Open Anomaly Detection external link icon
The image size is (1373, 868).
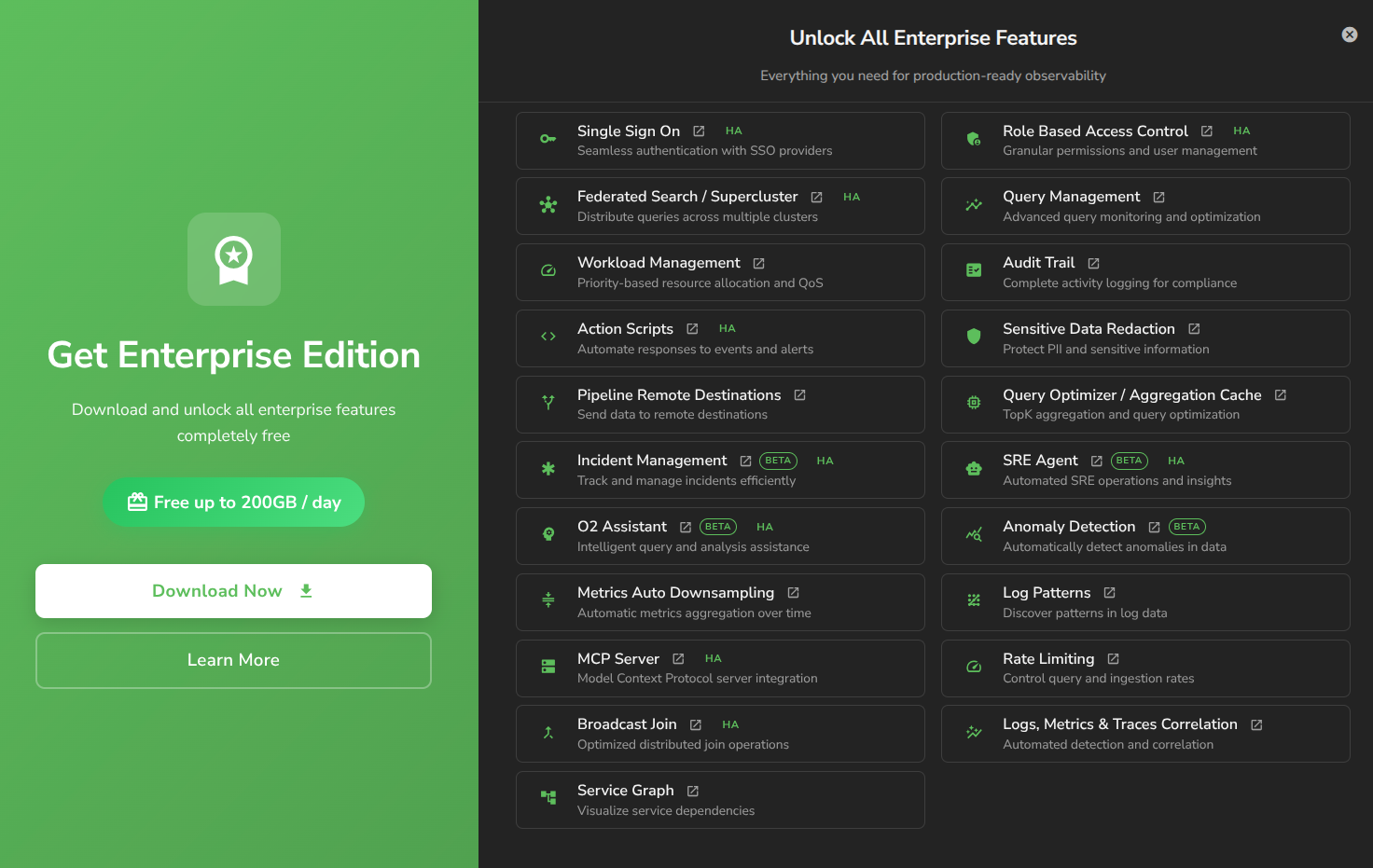click(1154, 528)
